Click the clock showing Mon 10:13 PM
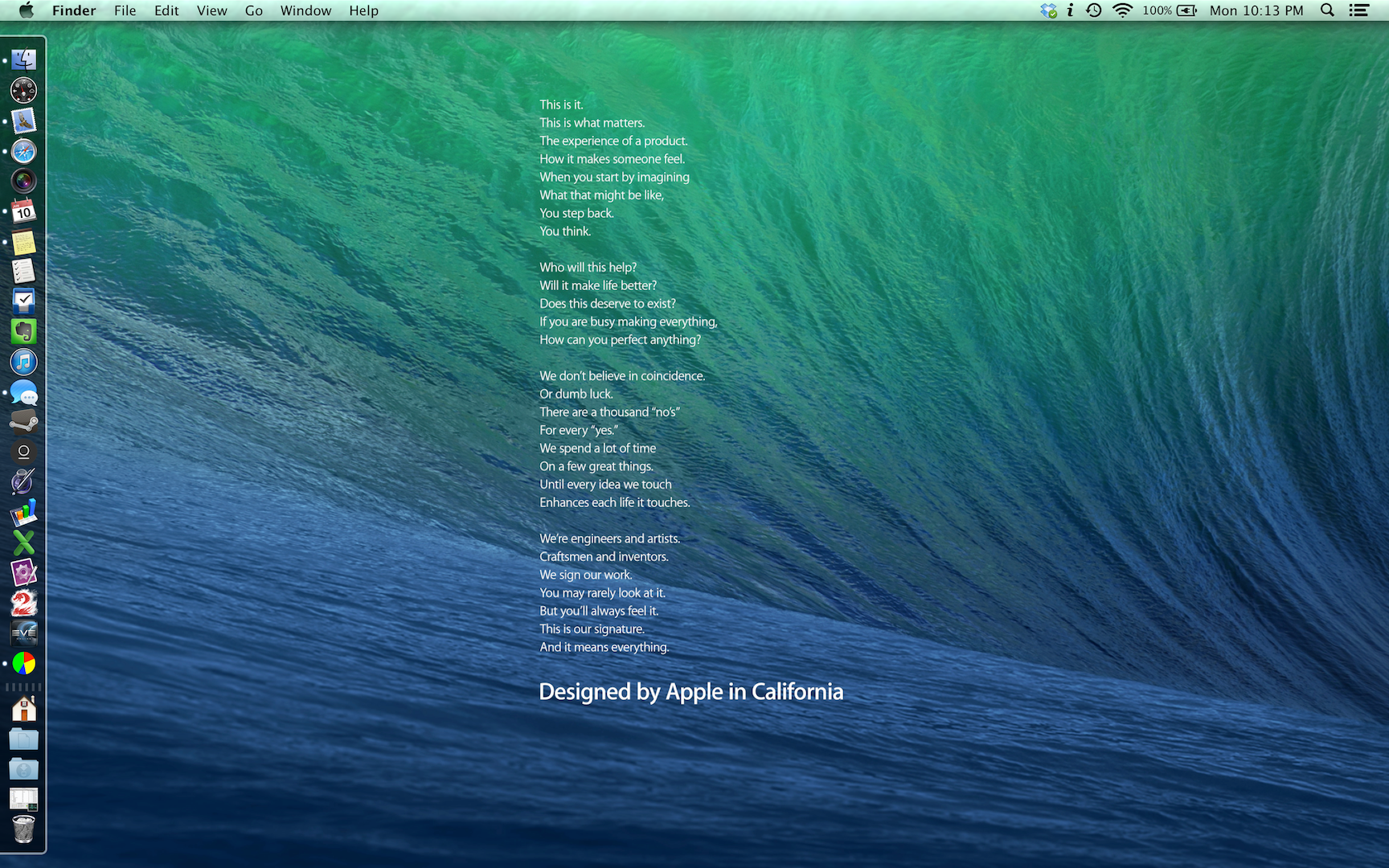The height and width of the screenshot is (868, 1389). click(1256, 10)
